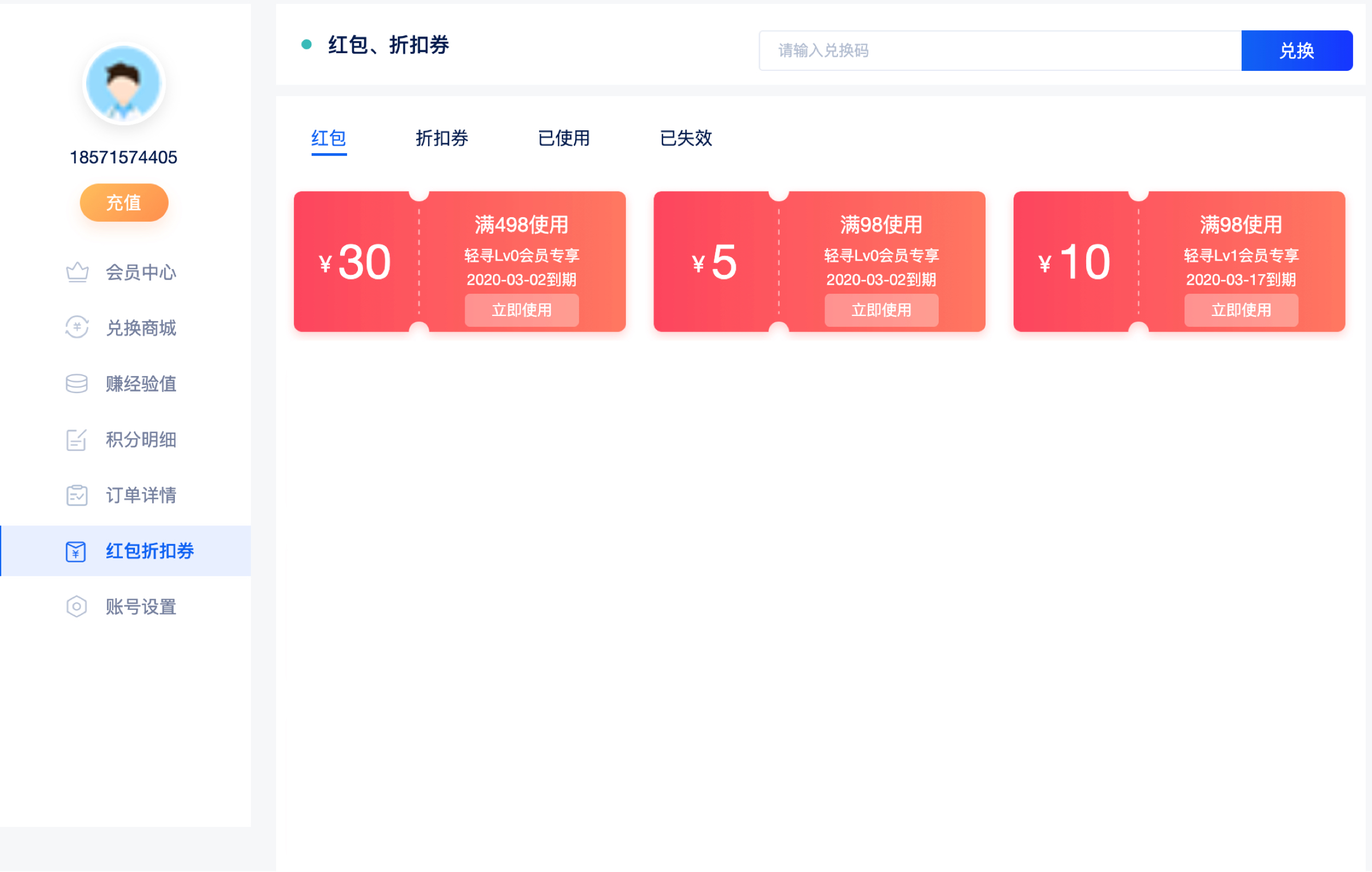Click the ¥10 amount on third coupon
Screen dimensions: 1372x872
pyautogui.click(x=1075, y=262)
